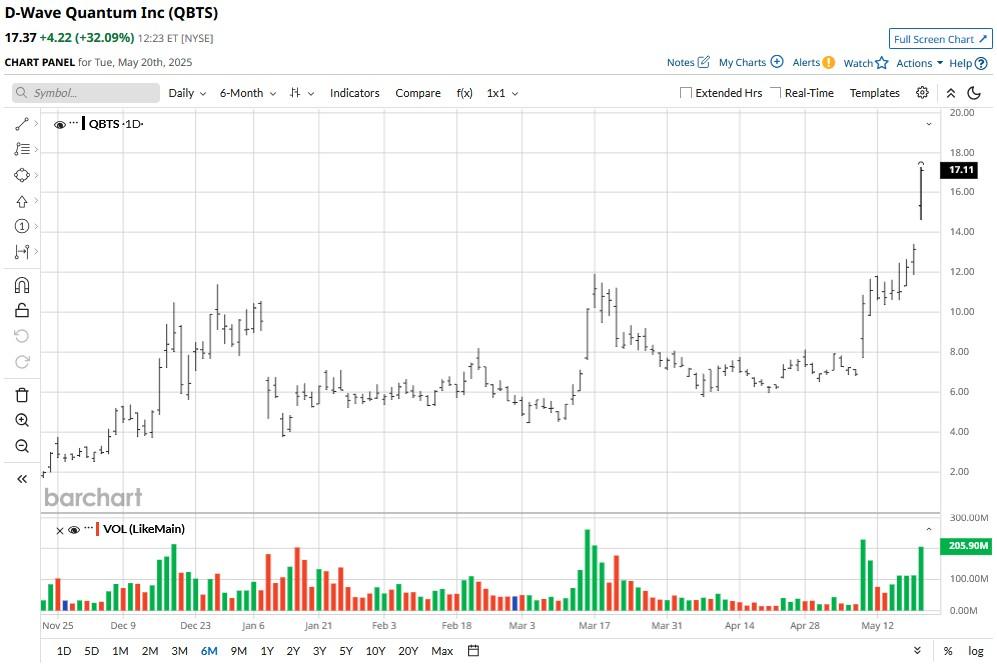Open the Actions dropdown menu
Image resolution: width=997 pixels, height=668 pixels.
(919, 63)
